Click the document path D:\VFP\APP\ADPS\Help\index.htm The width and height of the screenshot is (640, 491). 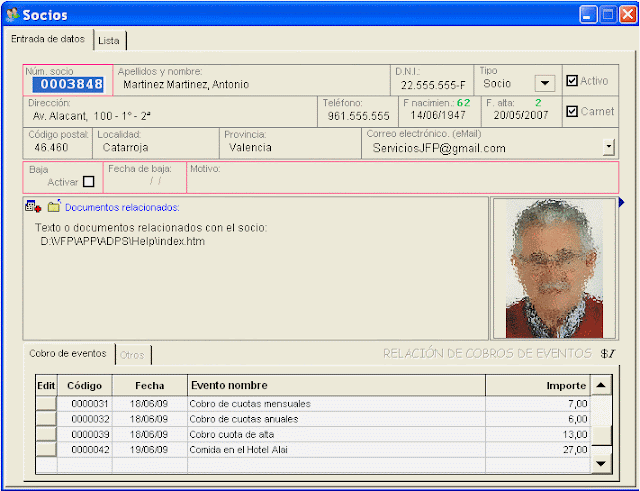(x=122, y=241)
